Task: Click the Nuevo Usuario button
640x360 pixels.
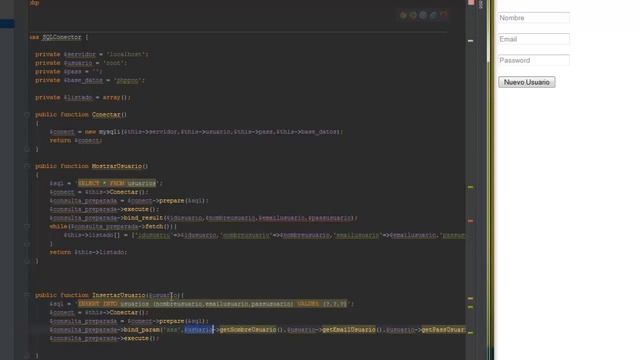Action: 527,82
